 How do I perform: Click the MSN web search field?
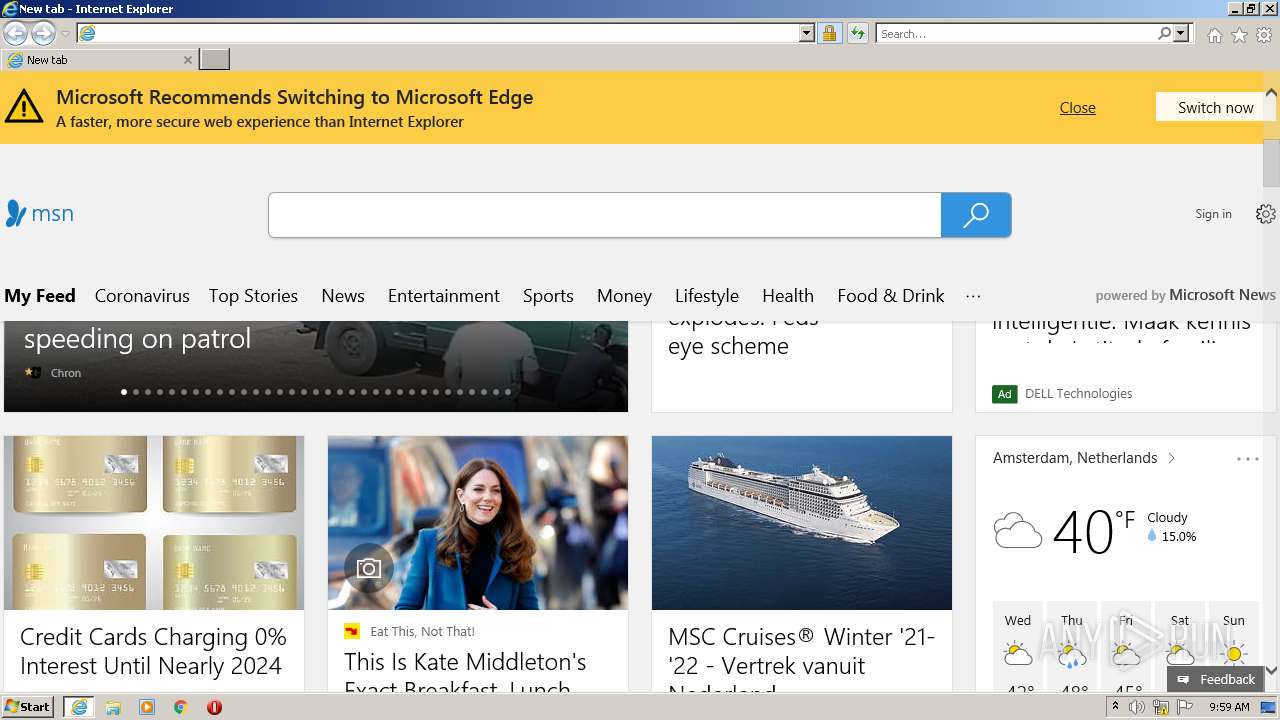pyautogui.click(x=605, y=215)
